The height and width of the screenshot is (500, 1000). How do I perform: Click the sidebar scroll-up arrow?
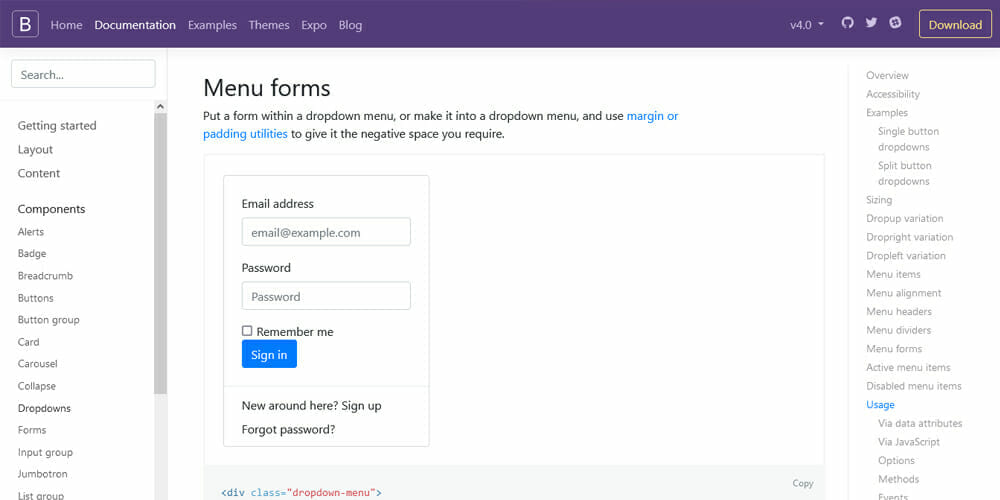tap(160, 106)
